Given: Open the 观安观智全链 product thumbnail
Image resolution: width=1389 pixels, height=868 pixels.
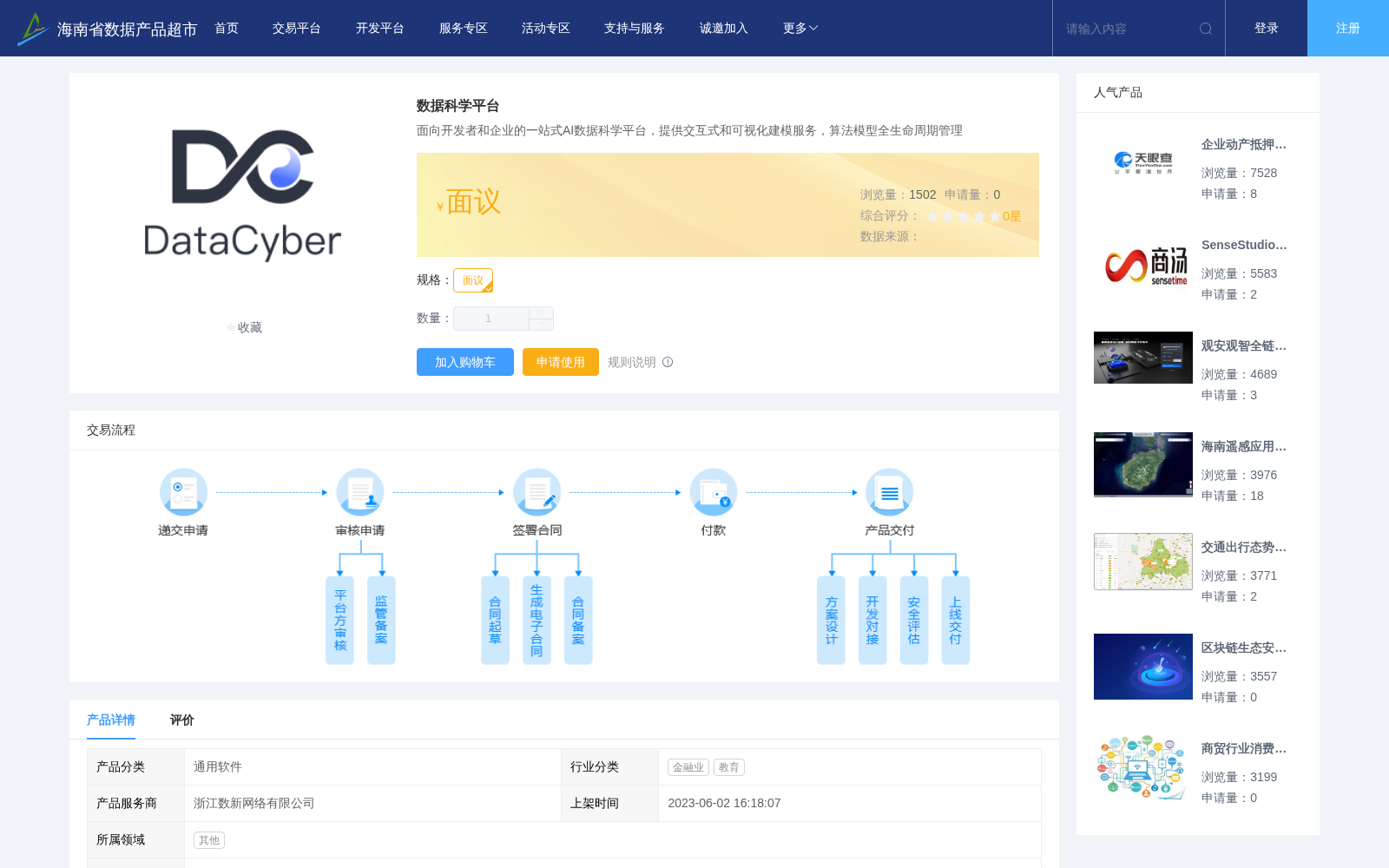Looking at the screenshot, I should click(1143, 358).
